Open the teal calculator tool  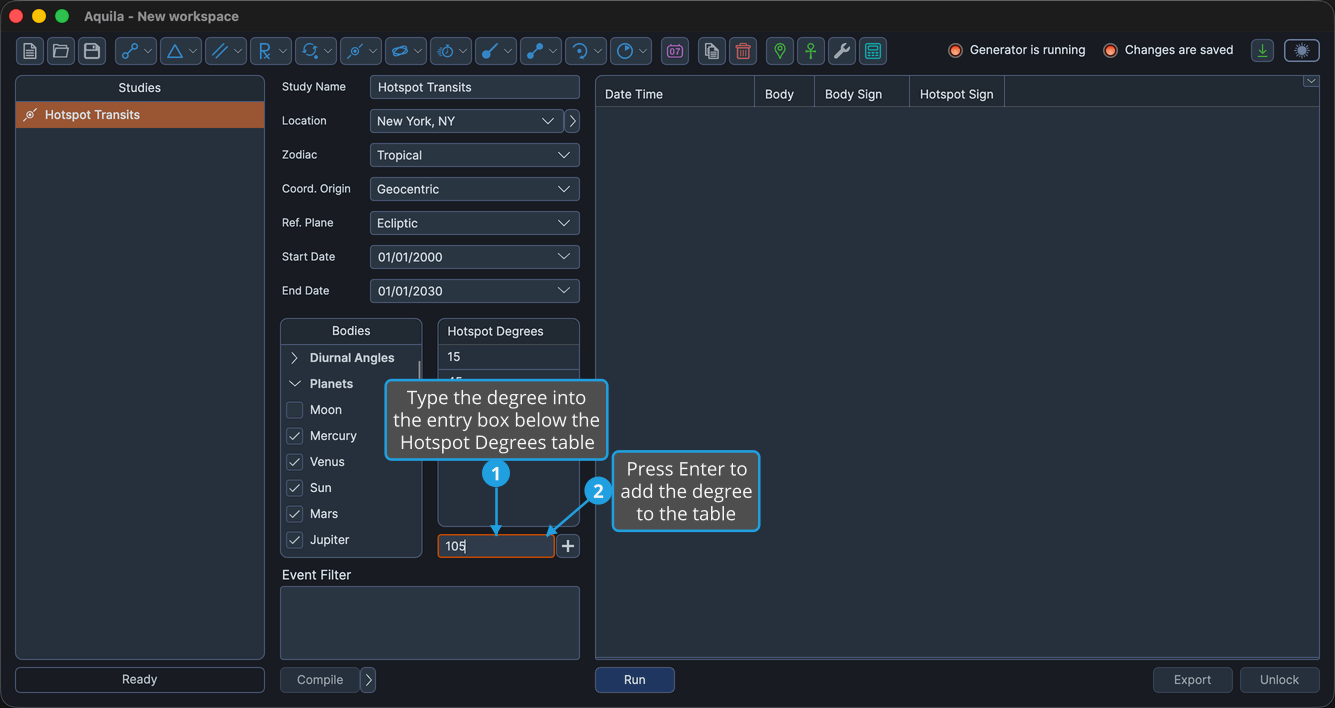tap(873, 51)
